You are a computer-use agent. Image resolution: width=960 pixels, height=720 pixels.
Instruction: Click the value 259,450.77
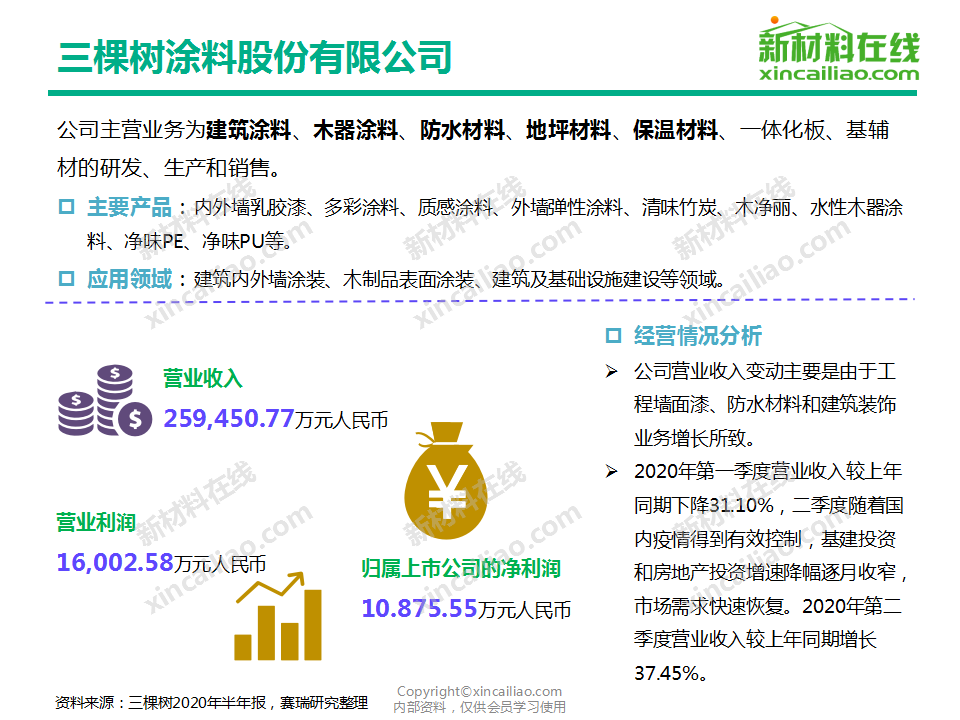[229, 419]
